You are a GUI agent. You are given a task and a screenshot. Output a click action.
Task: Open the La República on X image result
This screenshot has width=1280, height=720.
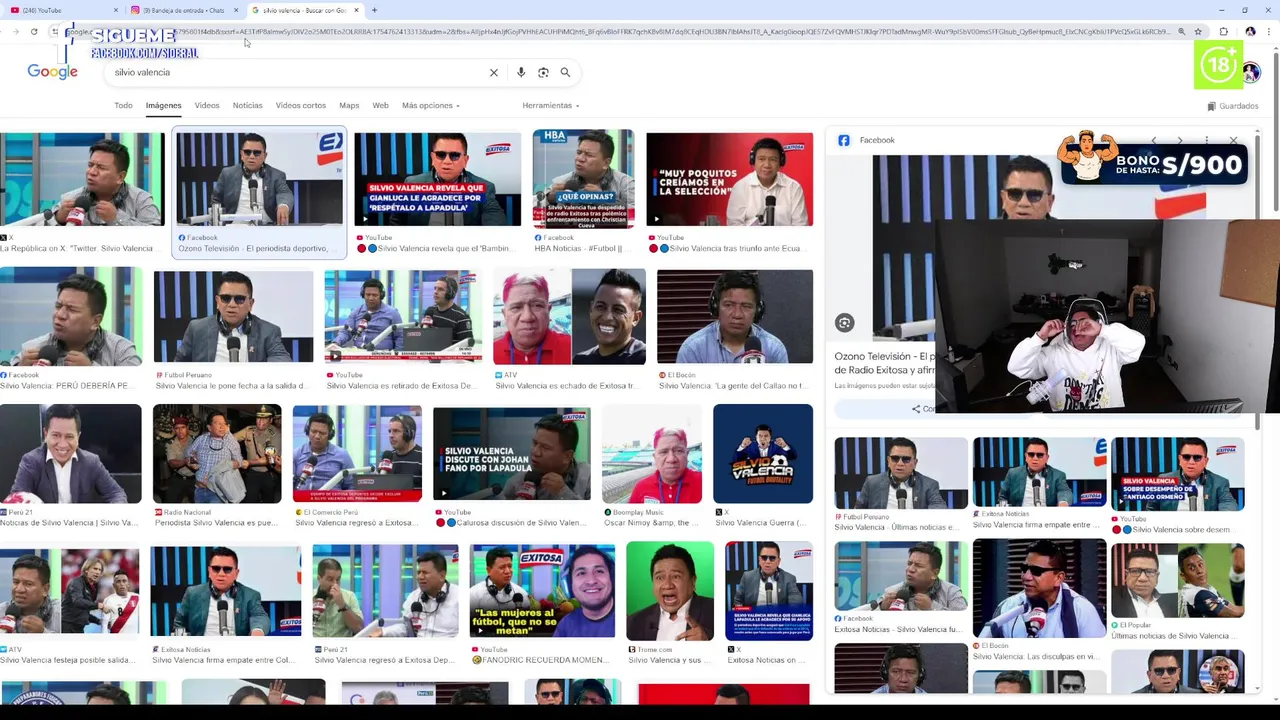(x=82, y=179)
